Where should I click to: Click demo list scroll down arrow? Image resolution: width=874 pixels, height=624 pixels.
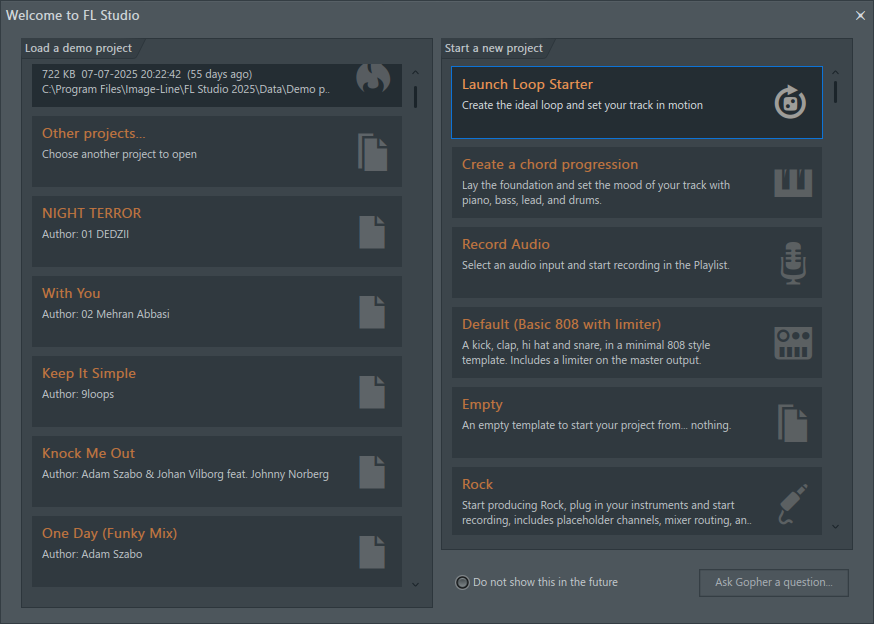415,584
